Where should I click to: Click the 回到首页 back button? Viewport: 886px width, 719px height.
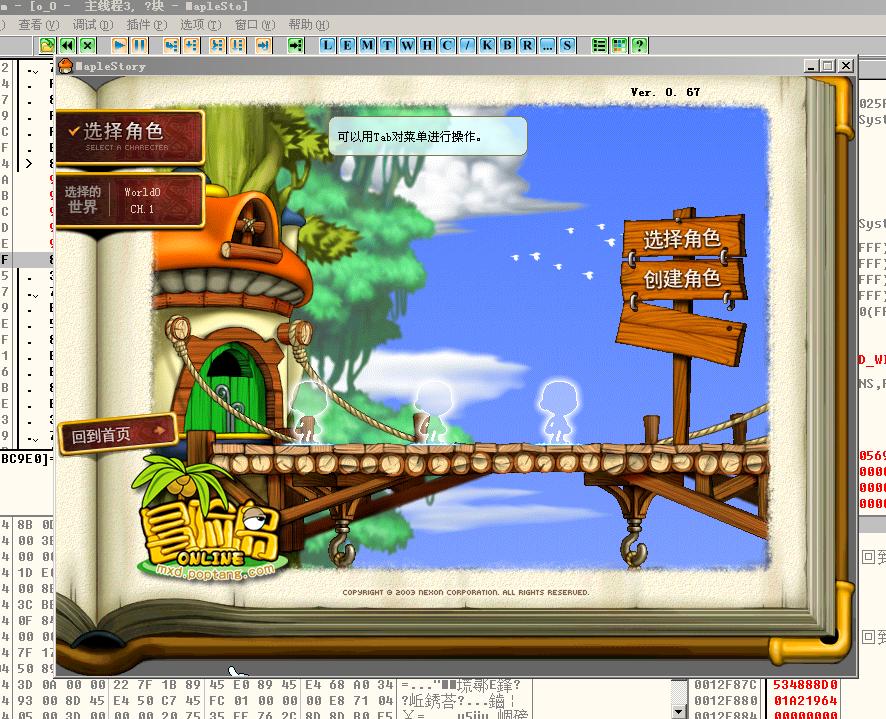tap(118, 434)
